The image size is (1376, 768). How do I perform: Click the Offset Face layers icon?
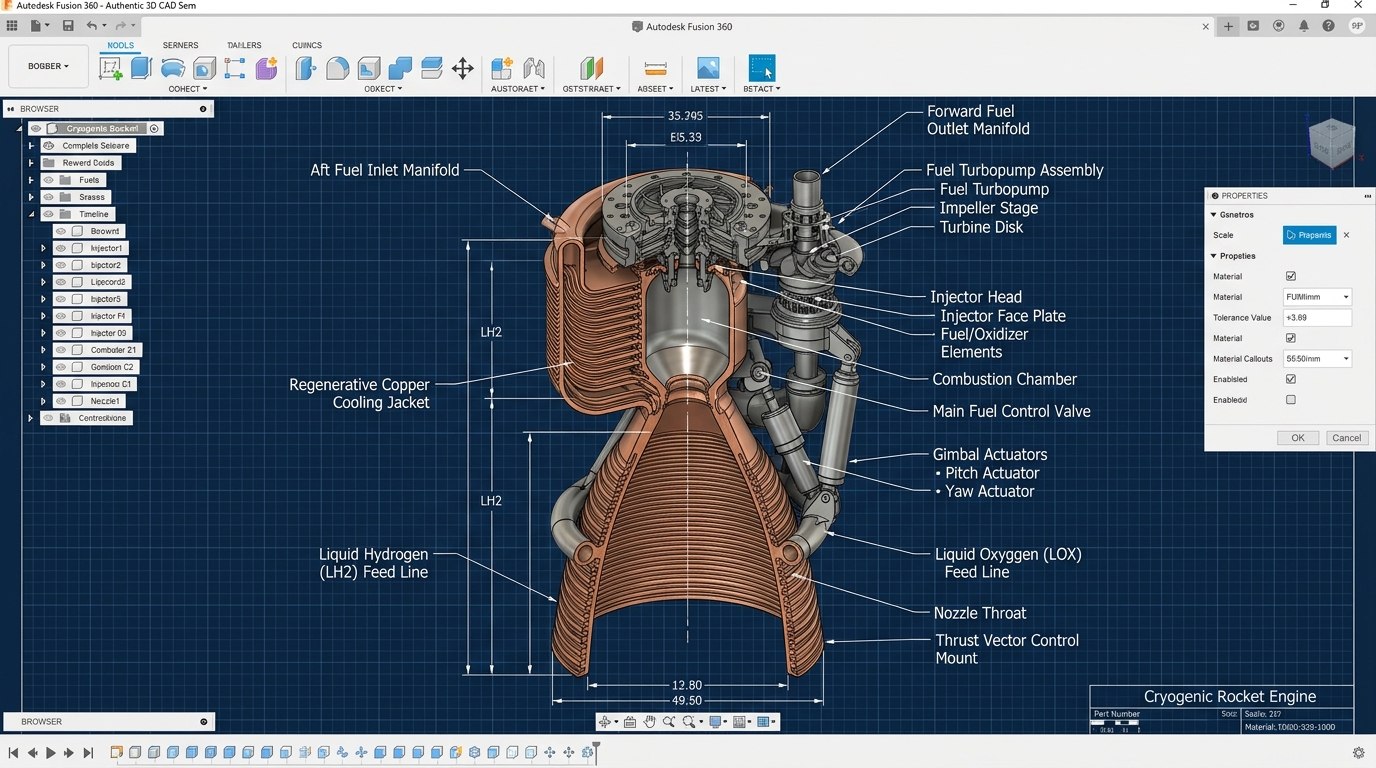pos(432,68)
